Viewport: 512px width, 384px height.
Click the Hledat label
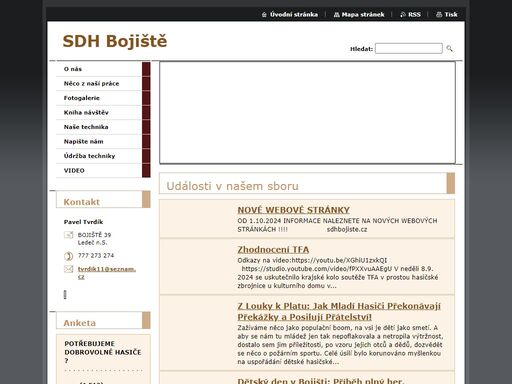[x=361, y=49]
